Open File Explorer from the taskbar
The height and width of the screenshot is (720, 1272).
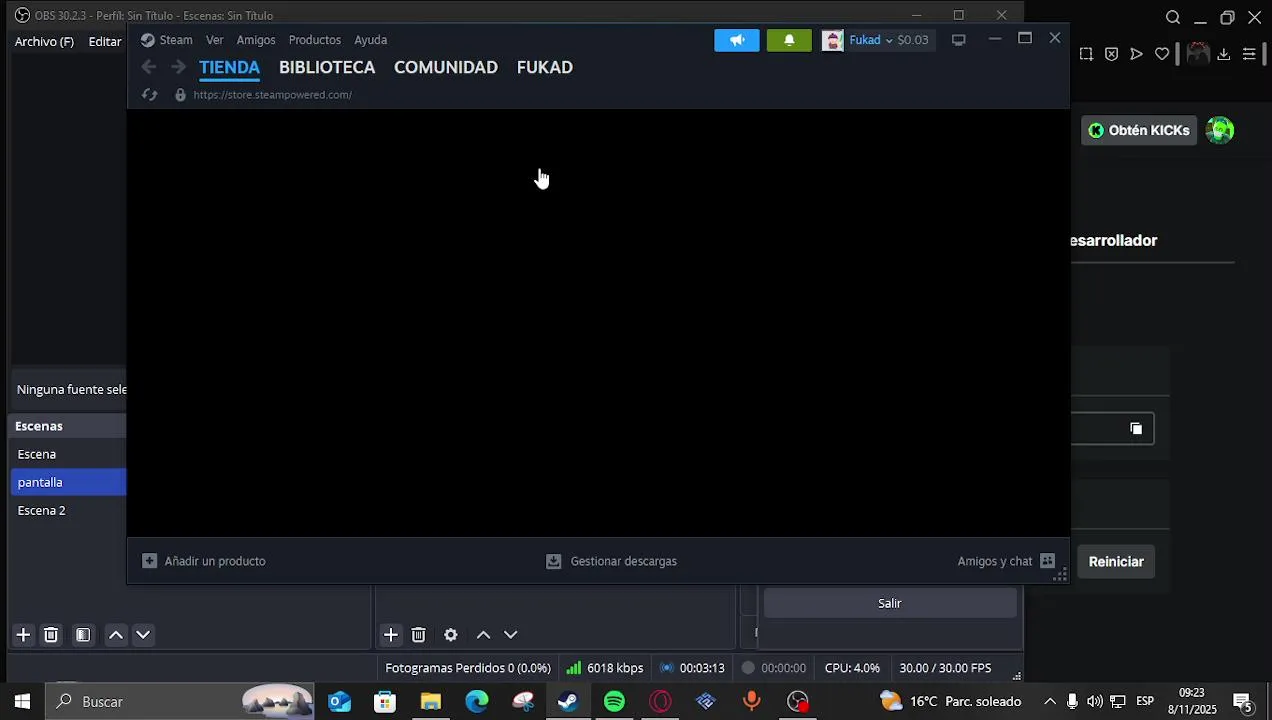click(431, 702)
